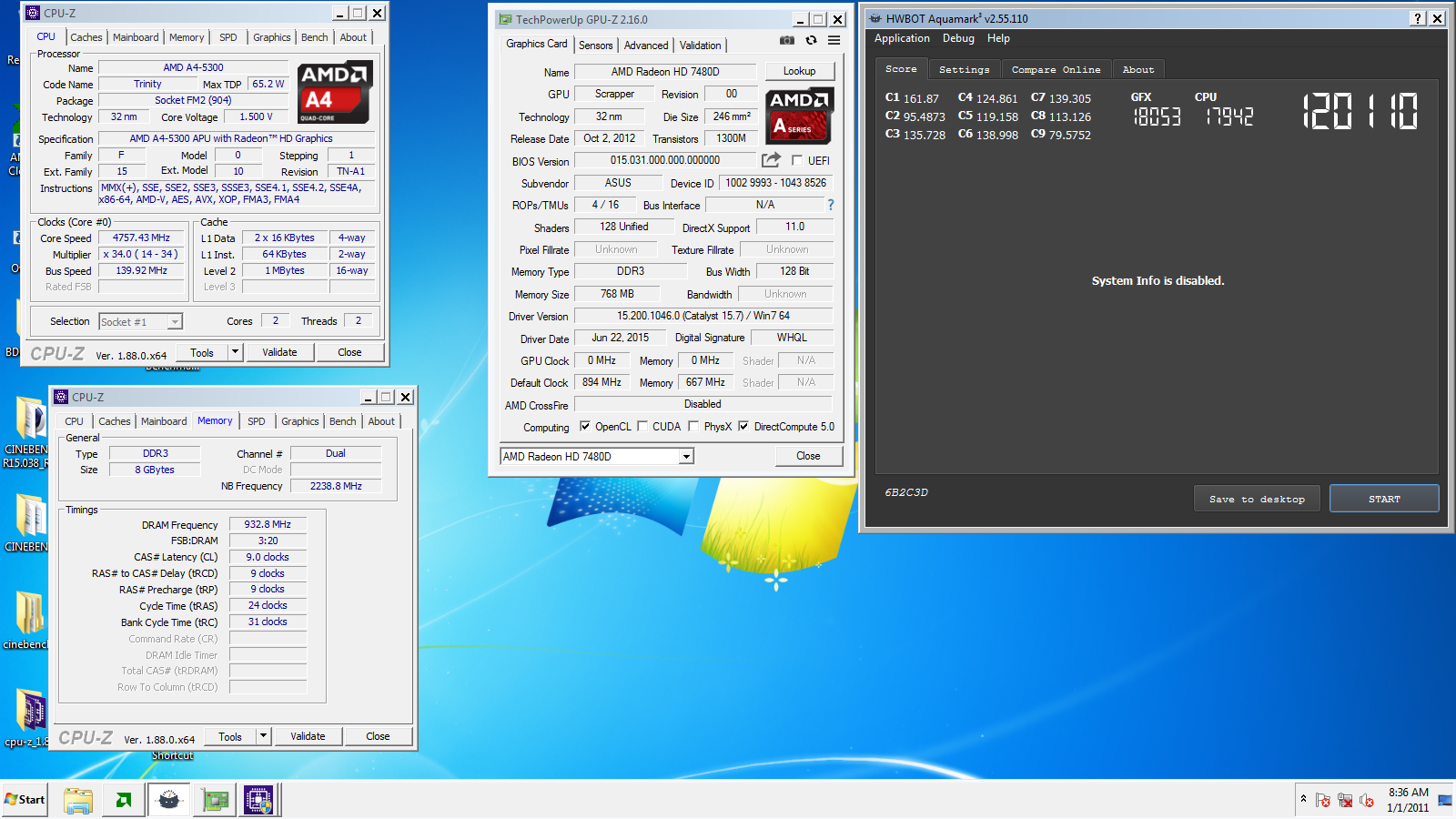Click the Name field AMD A4-5300

(193, 67)
